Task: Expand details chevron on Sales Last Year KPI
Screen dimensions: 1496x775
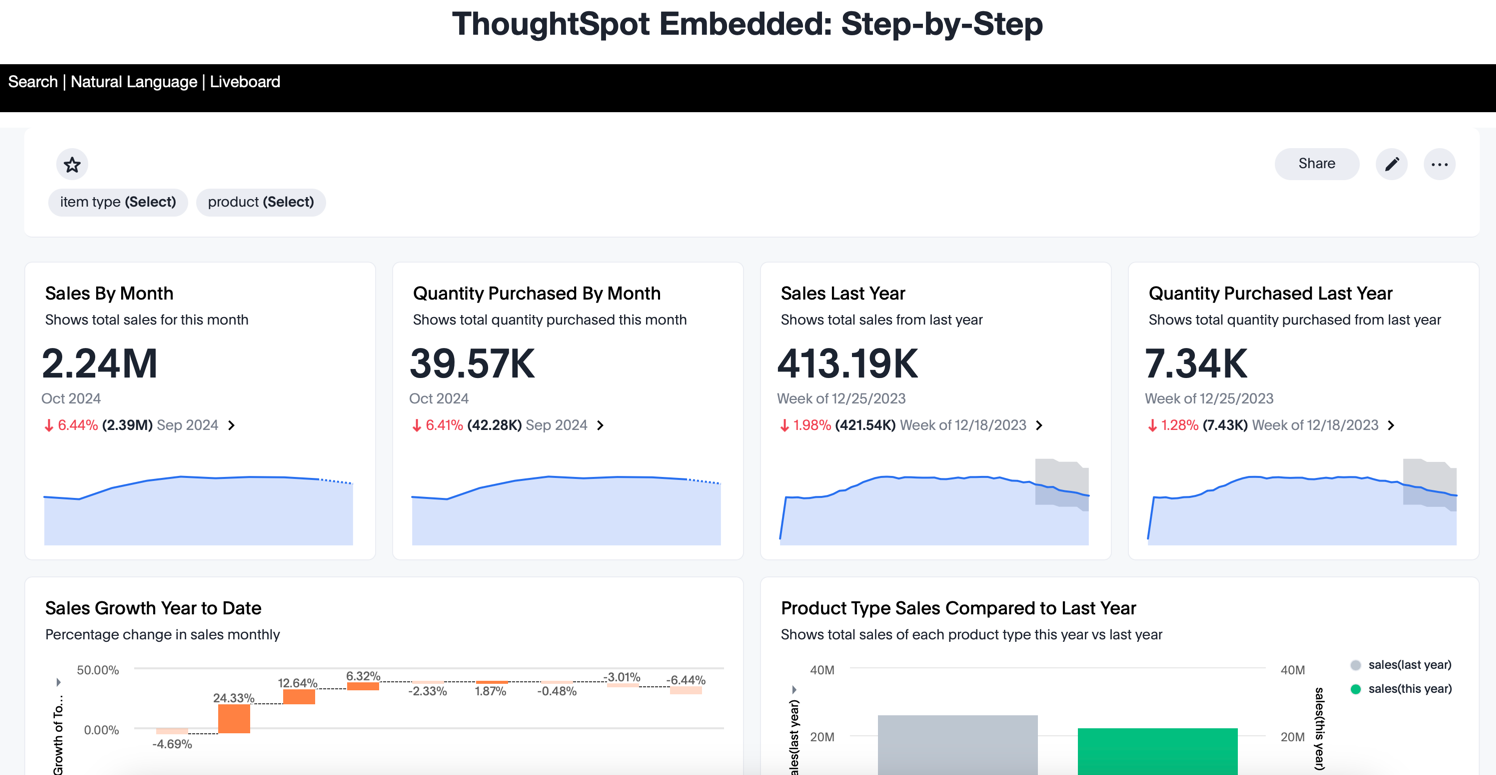Action: tap(1039, 425)
